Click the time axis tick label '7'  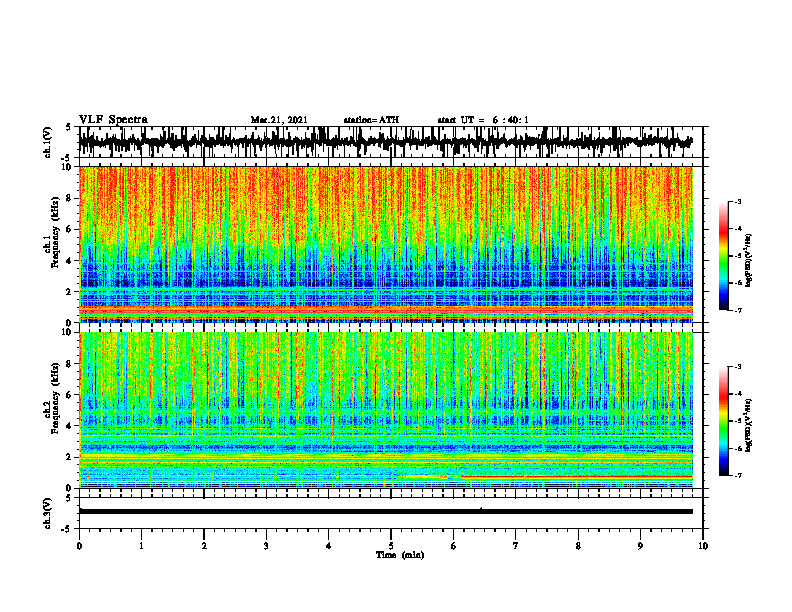[x=516, y=546]
